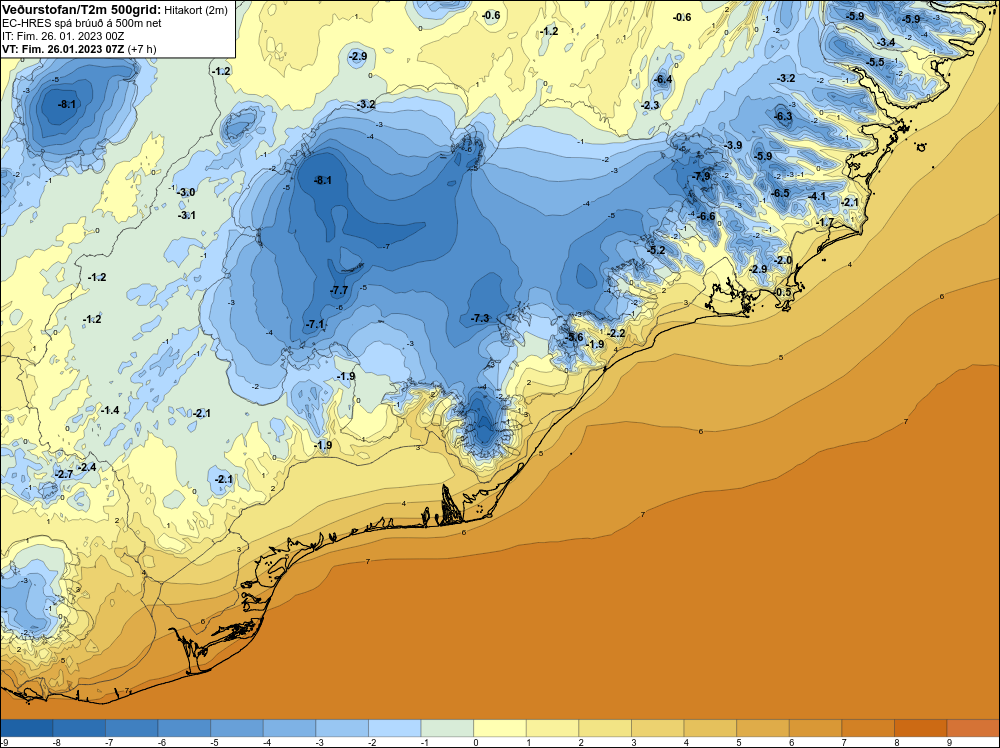Select legend swatch between -1 and 0
1000x748 pixels.
448,728
